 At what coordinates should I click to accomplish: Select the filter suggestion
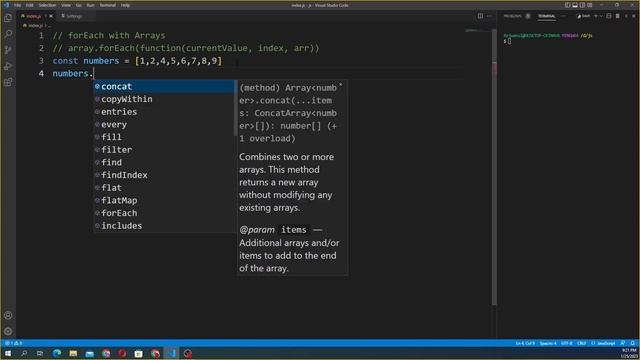(x=164, y=150)
